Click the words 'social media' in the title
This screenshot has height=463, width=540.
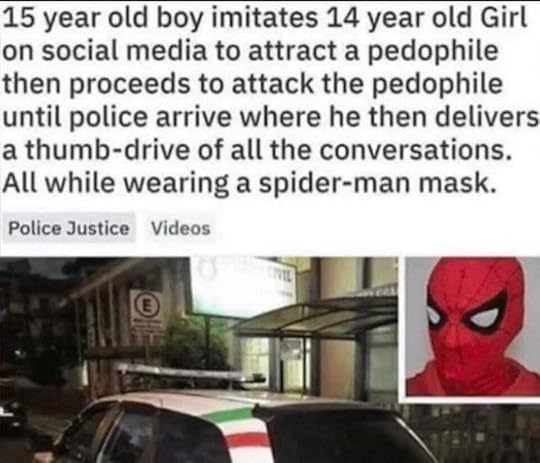point(125,51)
